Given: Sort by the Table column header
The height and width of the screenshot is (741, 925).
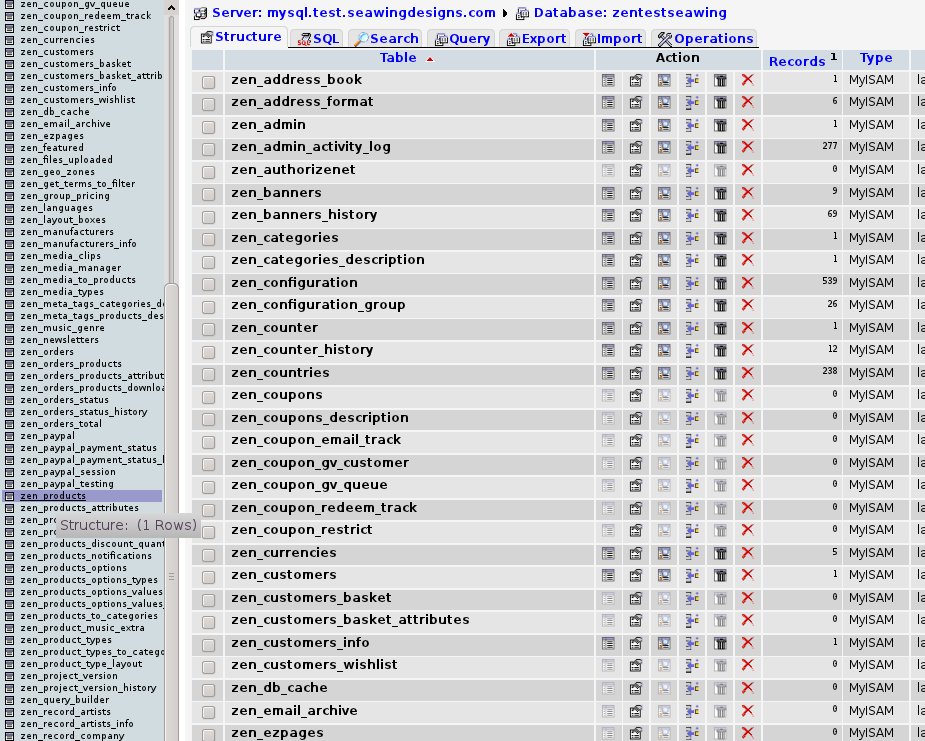Looking at the screenshot, I should (x=398, y=58).
